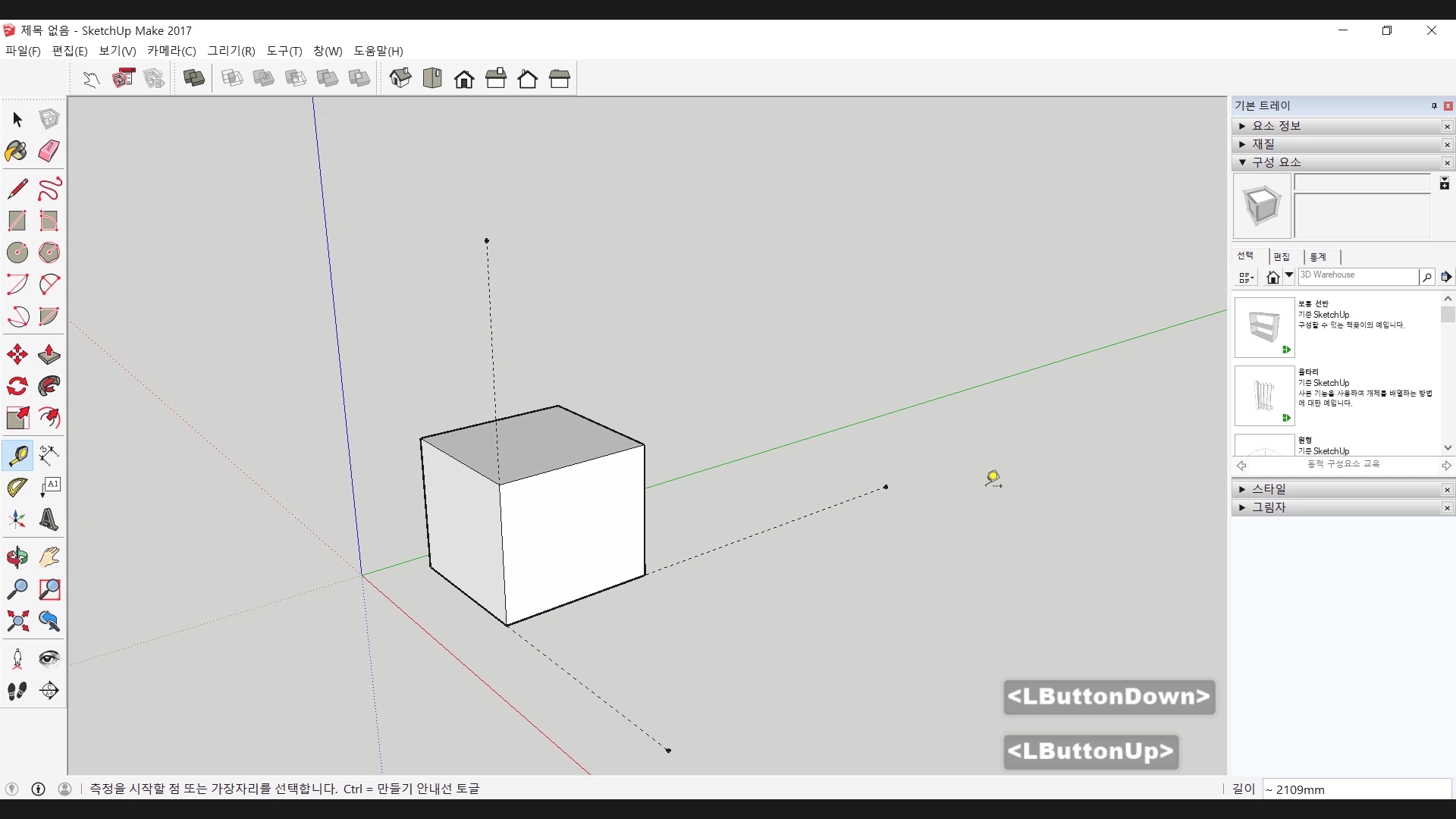This screenshot has height=819, width=1456.
Task: Click the shelf component thumbnail
Action: [1264, 327]
